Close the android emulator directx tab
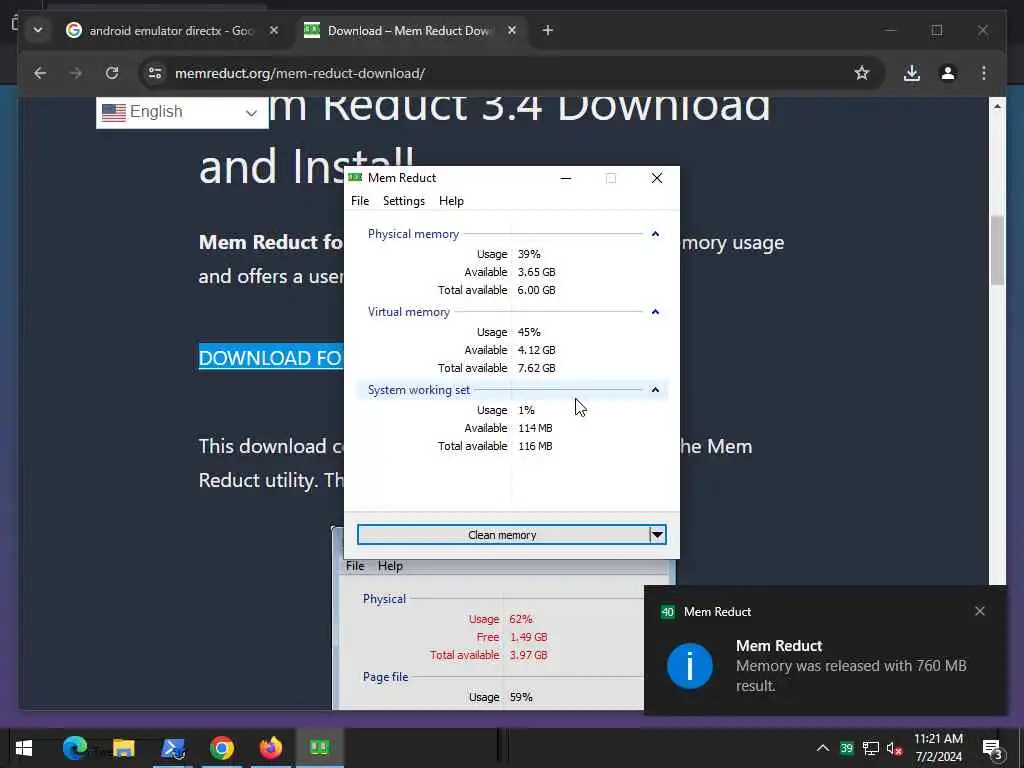Viewport: 1024px width, 768px height. pyautogui.click(x=274, y=31)
